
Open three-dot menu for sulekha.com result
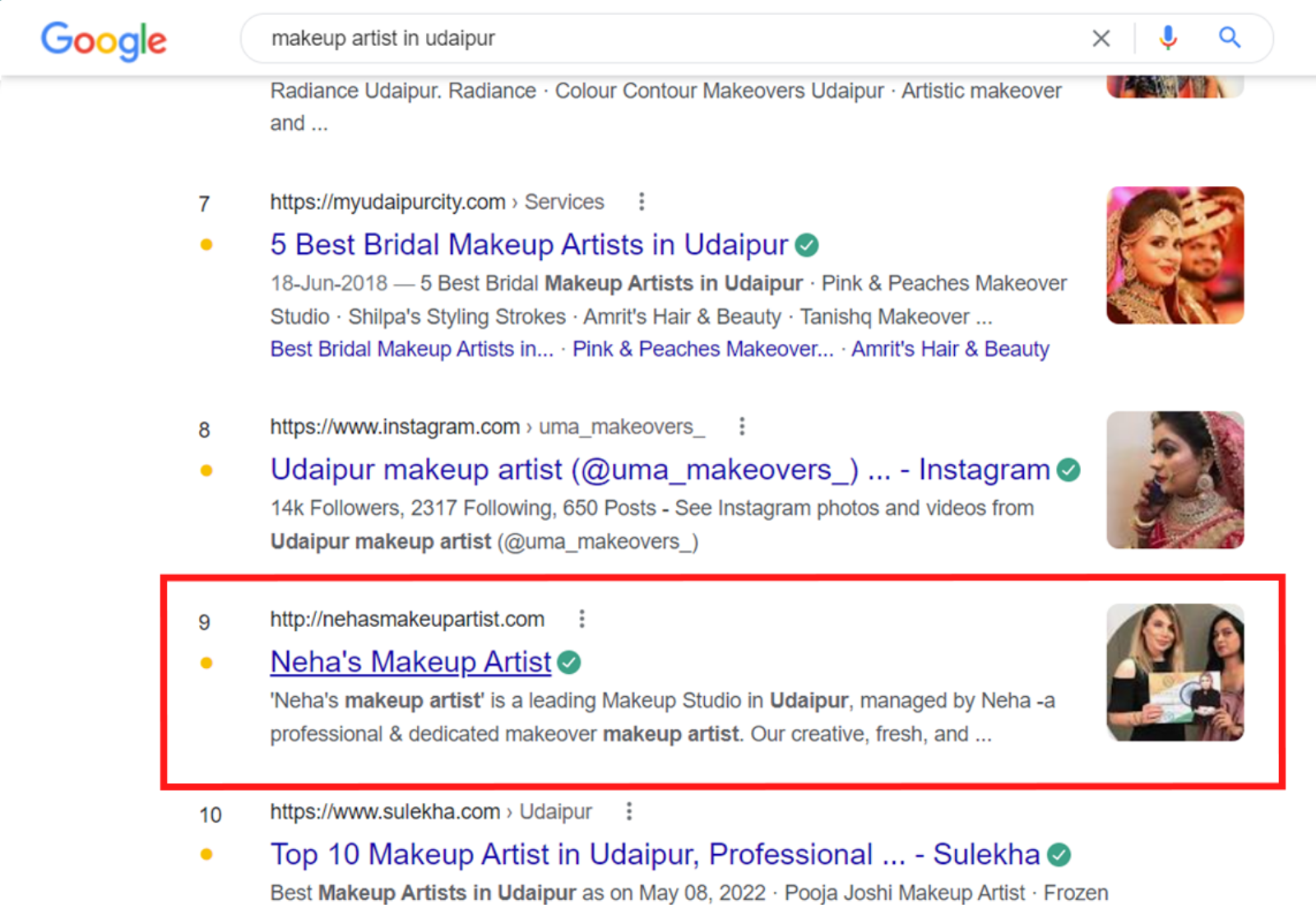pyautogui.click(x=628, y=811)
